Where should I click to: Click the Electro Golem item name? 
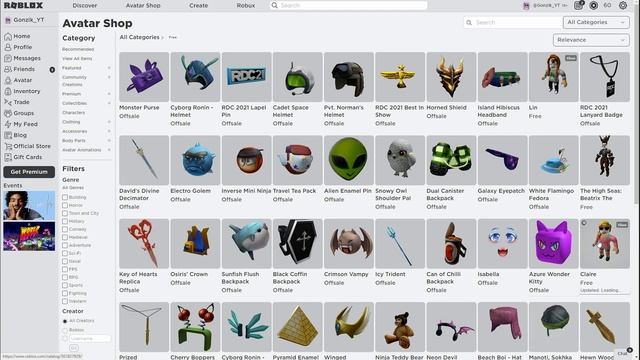point(191,191)
